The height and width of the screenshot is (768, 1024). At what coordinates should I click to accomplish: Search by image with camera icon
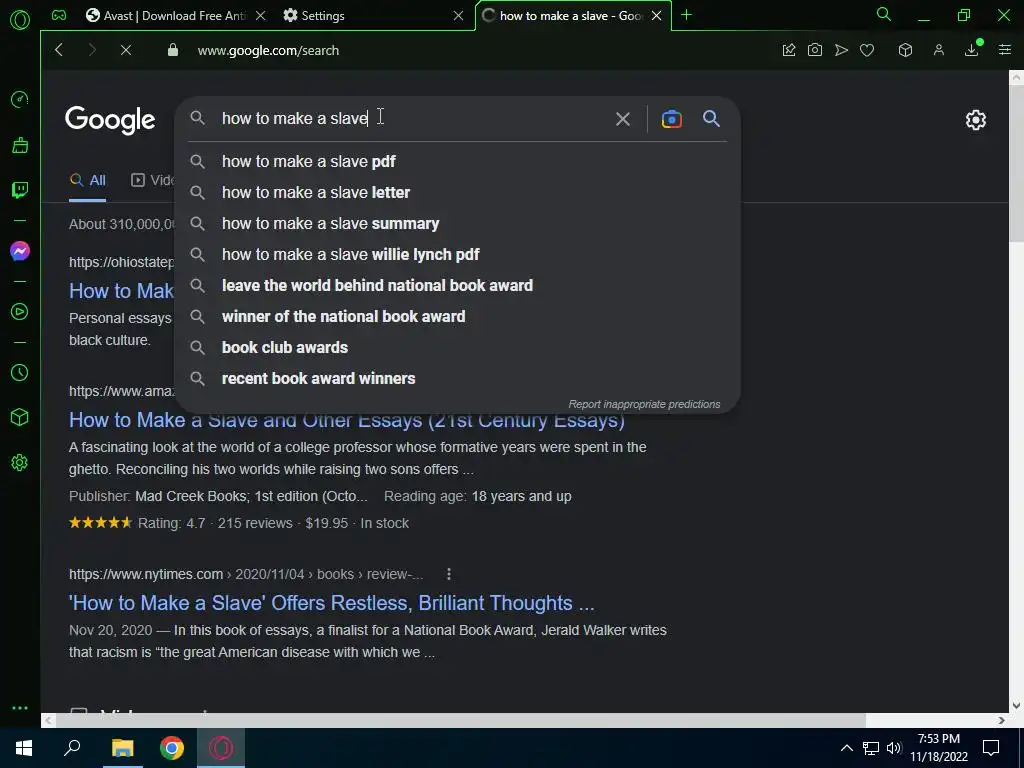click(671, 119)
